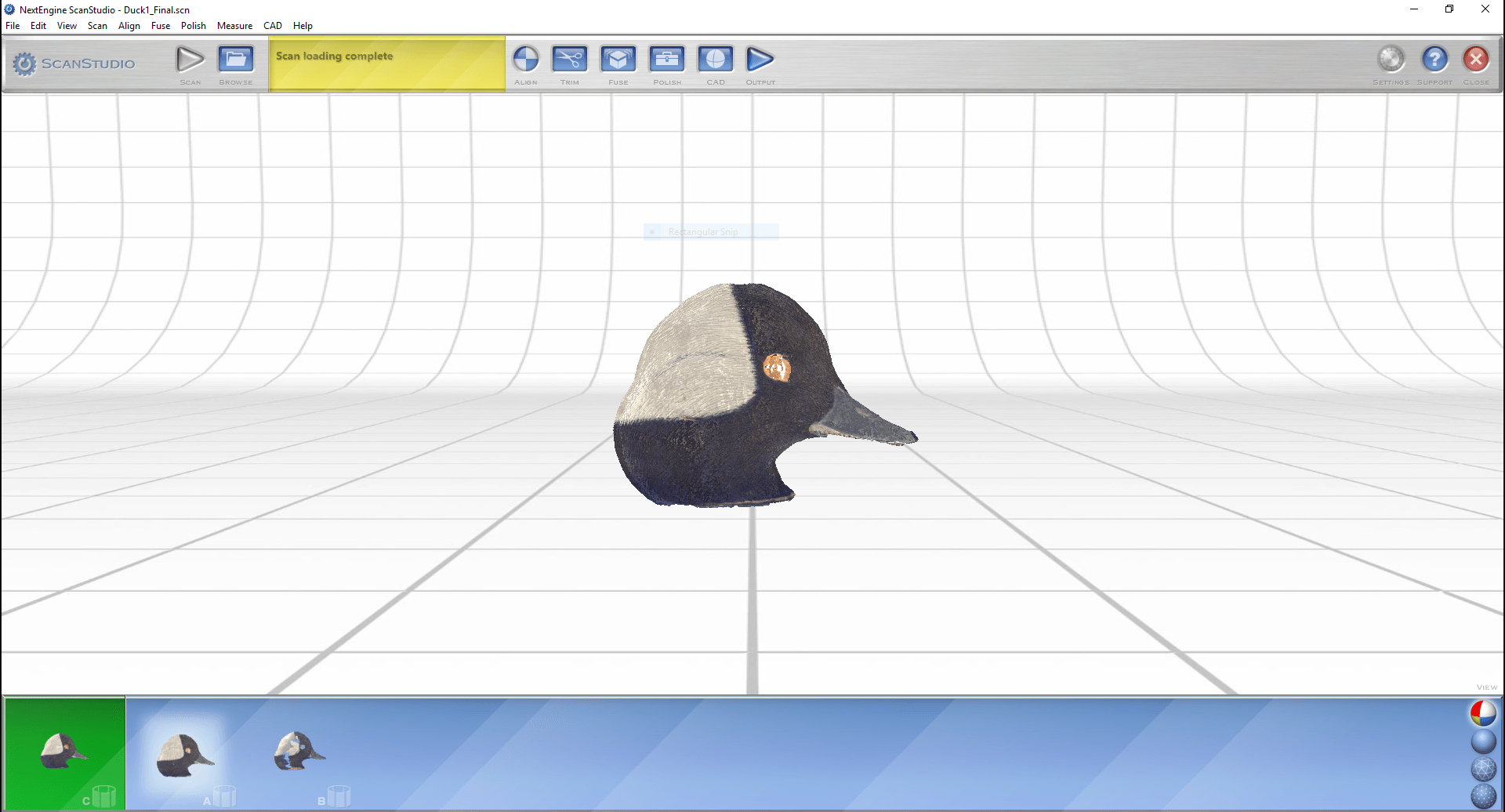
Task: Open the Output arrow tool
Action: 760,60
